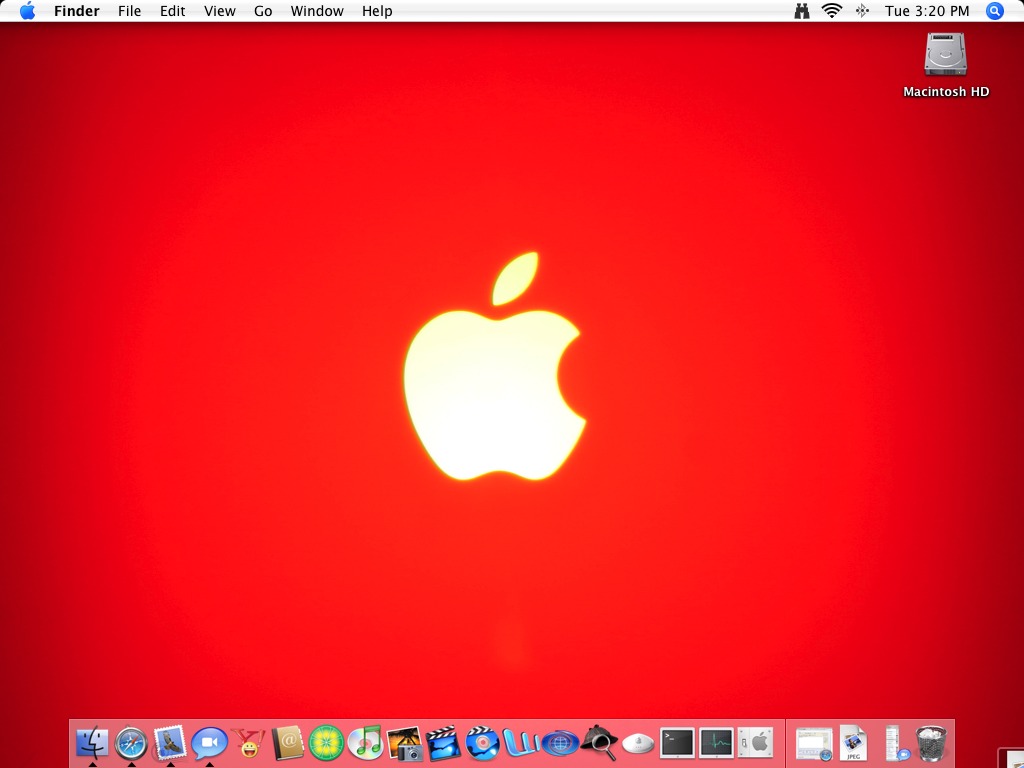Open AirPort base station utility icon

(x=638, y=743)
